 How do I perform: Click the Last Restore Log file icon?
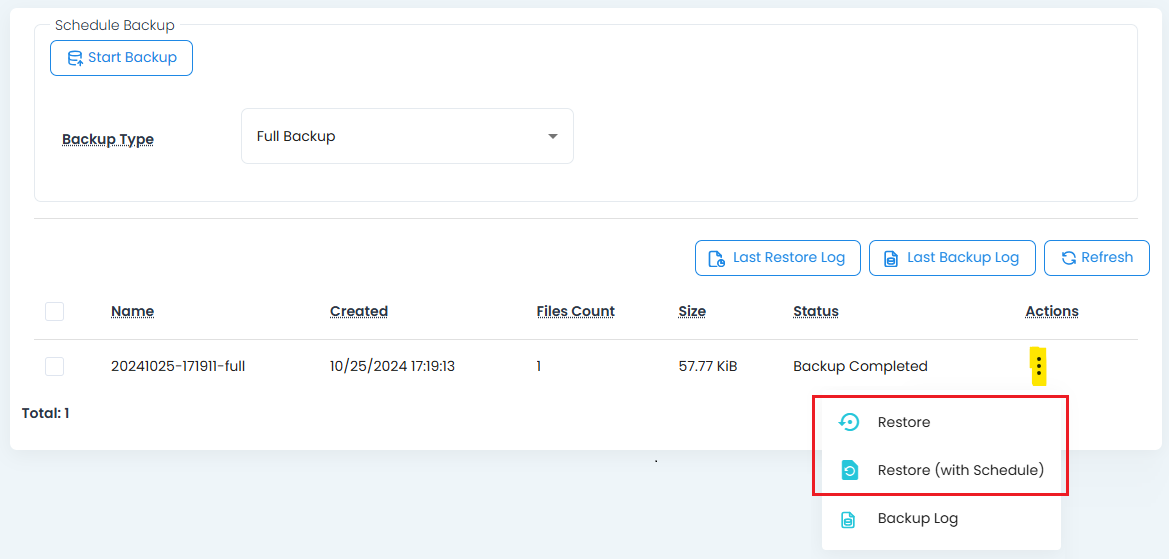click(x=716, y=258)
